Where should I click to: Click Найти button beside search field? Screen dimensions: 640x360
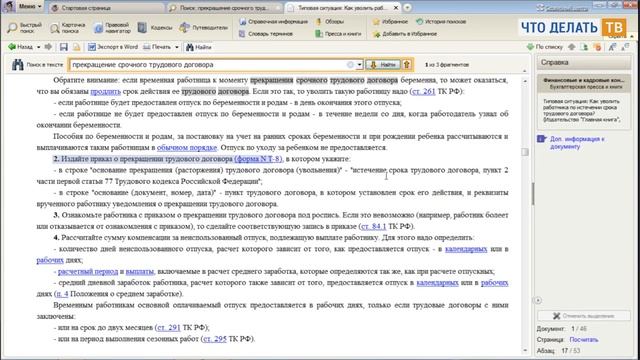tap(383, 64)
